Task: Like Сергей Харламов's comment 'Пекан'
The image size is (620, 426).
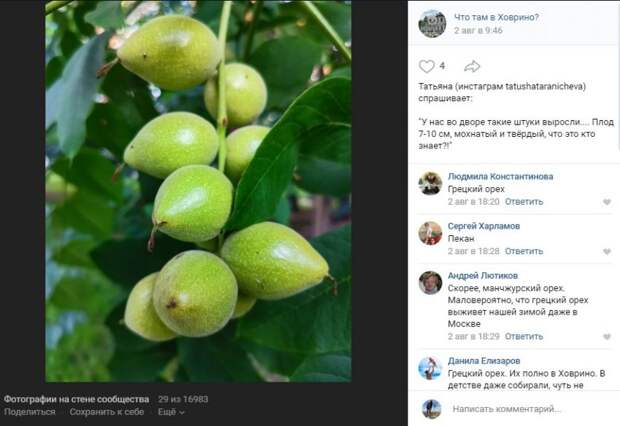Action: [x=607, y=252]
